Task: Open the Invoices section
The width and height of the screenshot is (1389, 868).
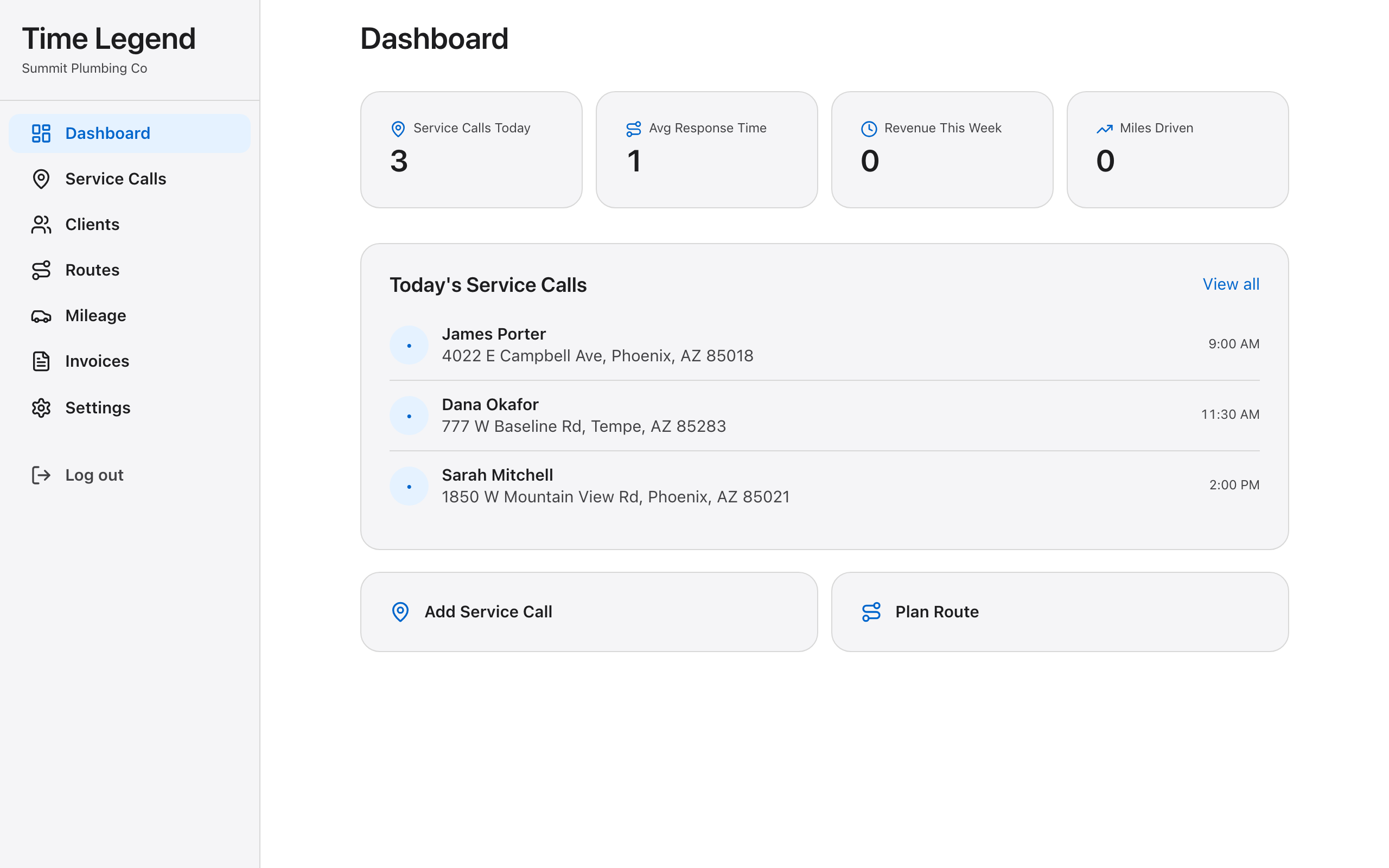Action: [x=130, y=361]
